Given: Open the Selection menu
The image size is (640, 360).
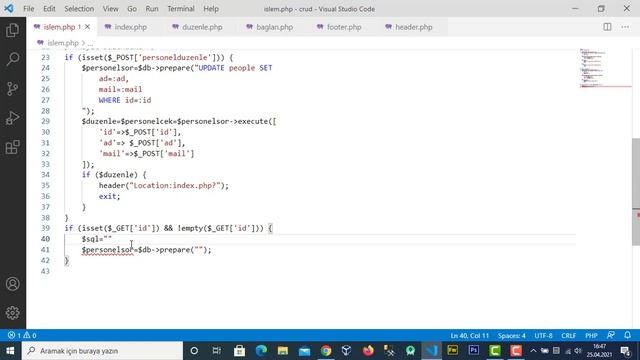Looking at the screenshot, I should pyautogui.click(x=79, y=9).
